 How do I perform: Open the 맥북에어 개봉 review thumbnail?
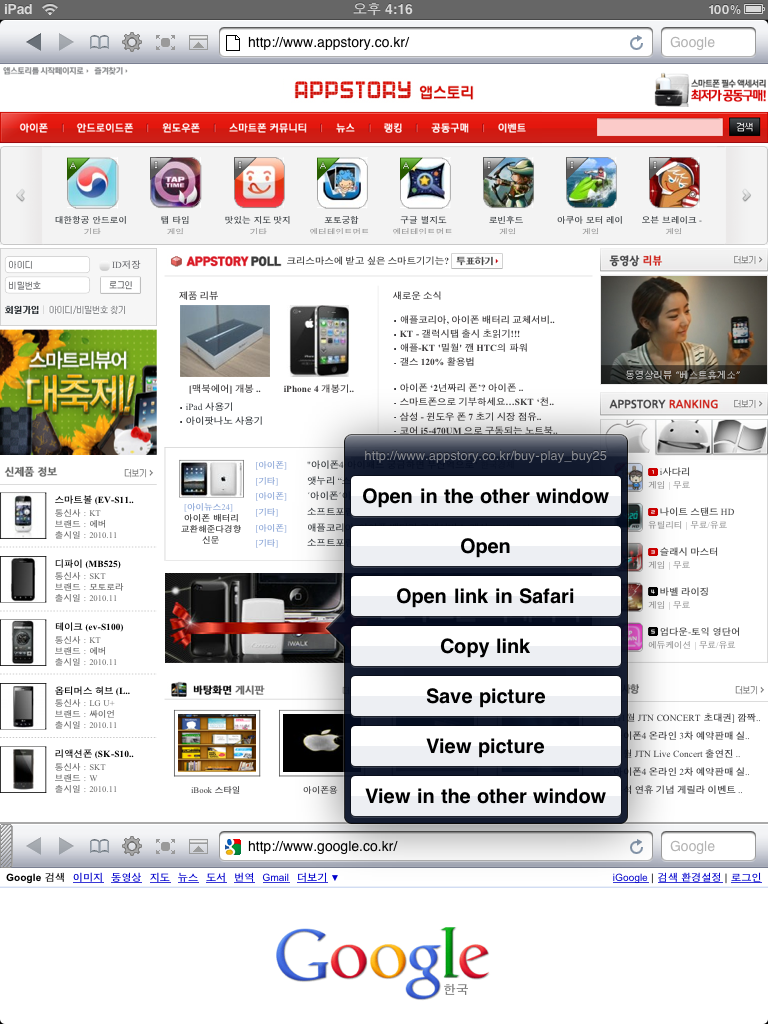tap(225, 341)
